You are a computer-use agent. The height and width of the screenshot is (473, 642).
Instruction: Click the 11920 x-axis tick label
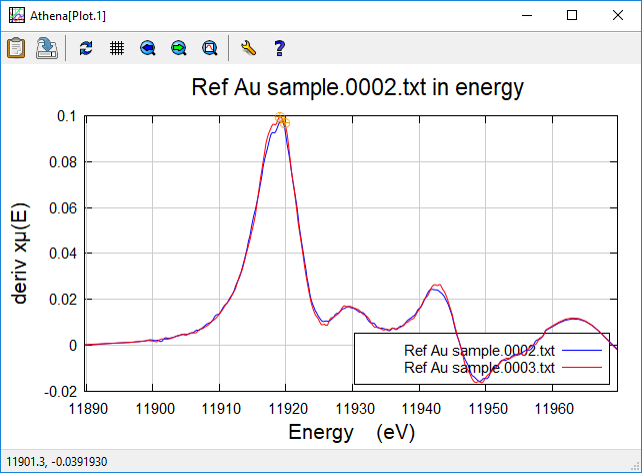pos(288,409)
